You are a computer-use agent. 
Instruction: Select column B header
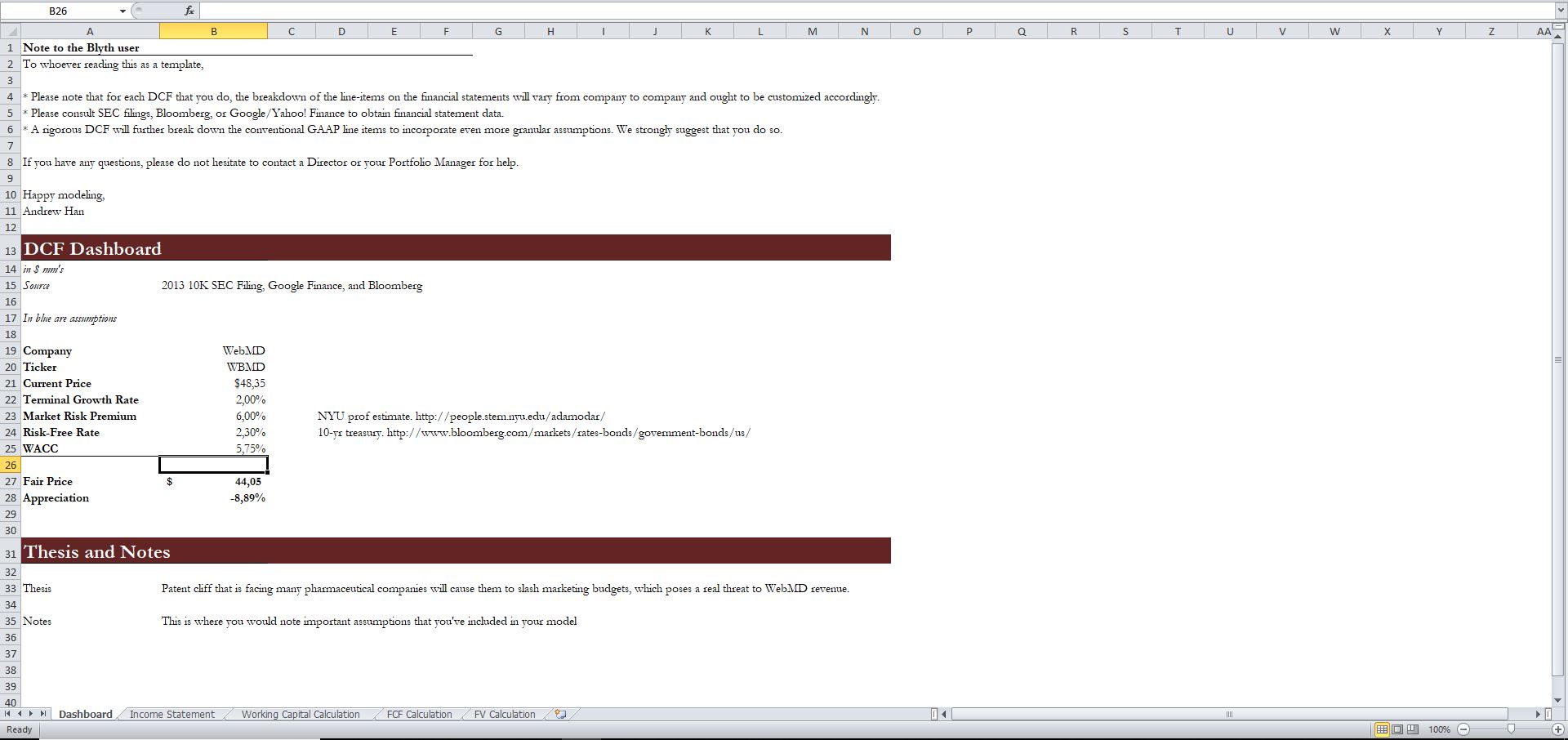click(x=213, y=31)
